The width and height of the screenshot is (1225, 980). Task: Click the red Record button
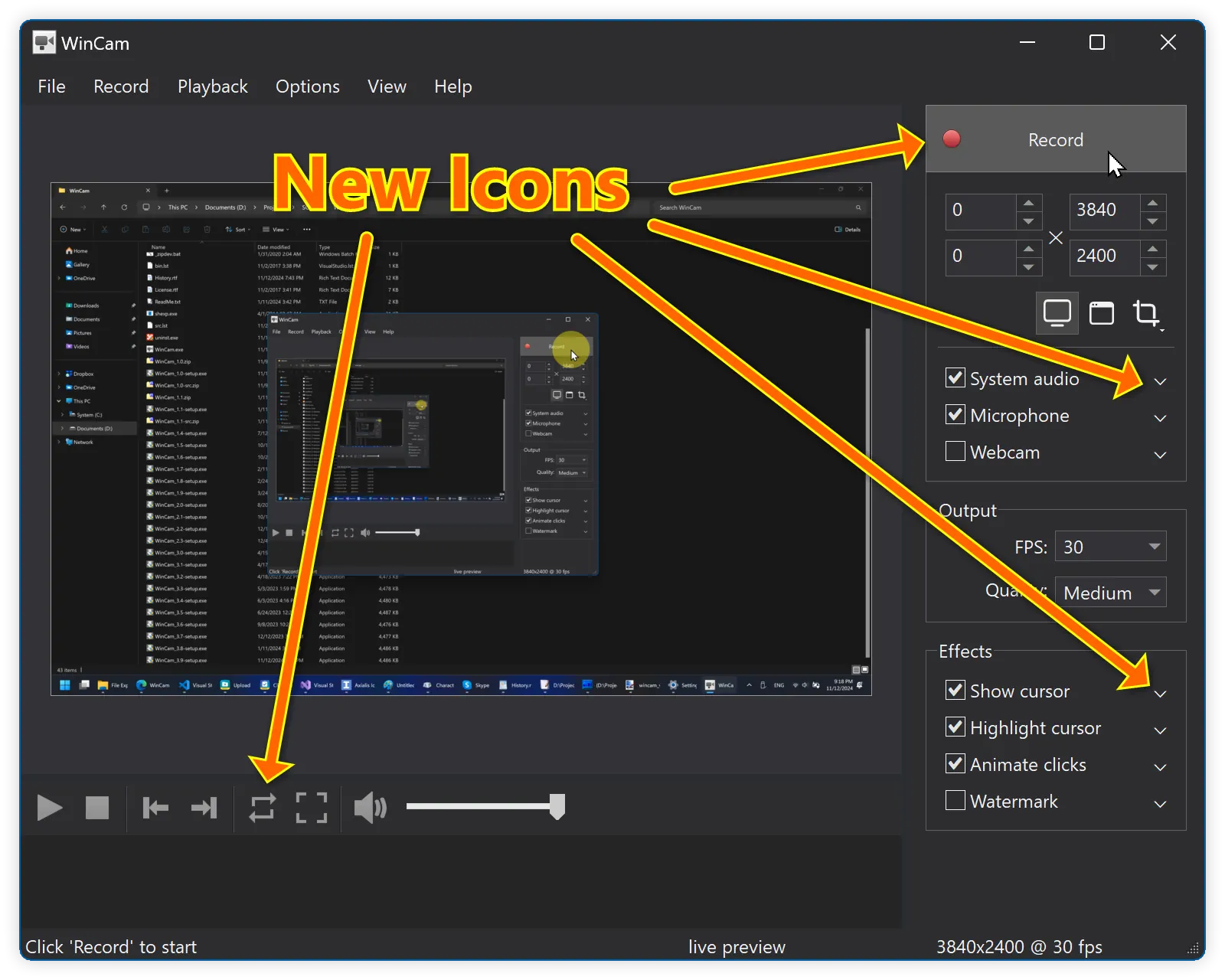1056,139
